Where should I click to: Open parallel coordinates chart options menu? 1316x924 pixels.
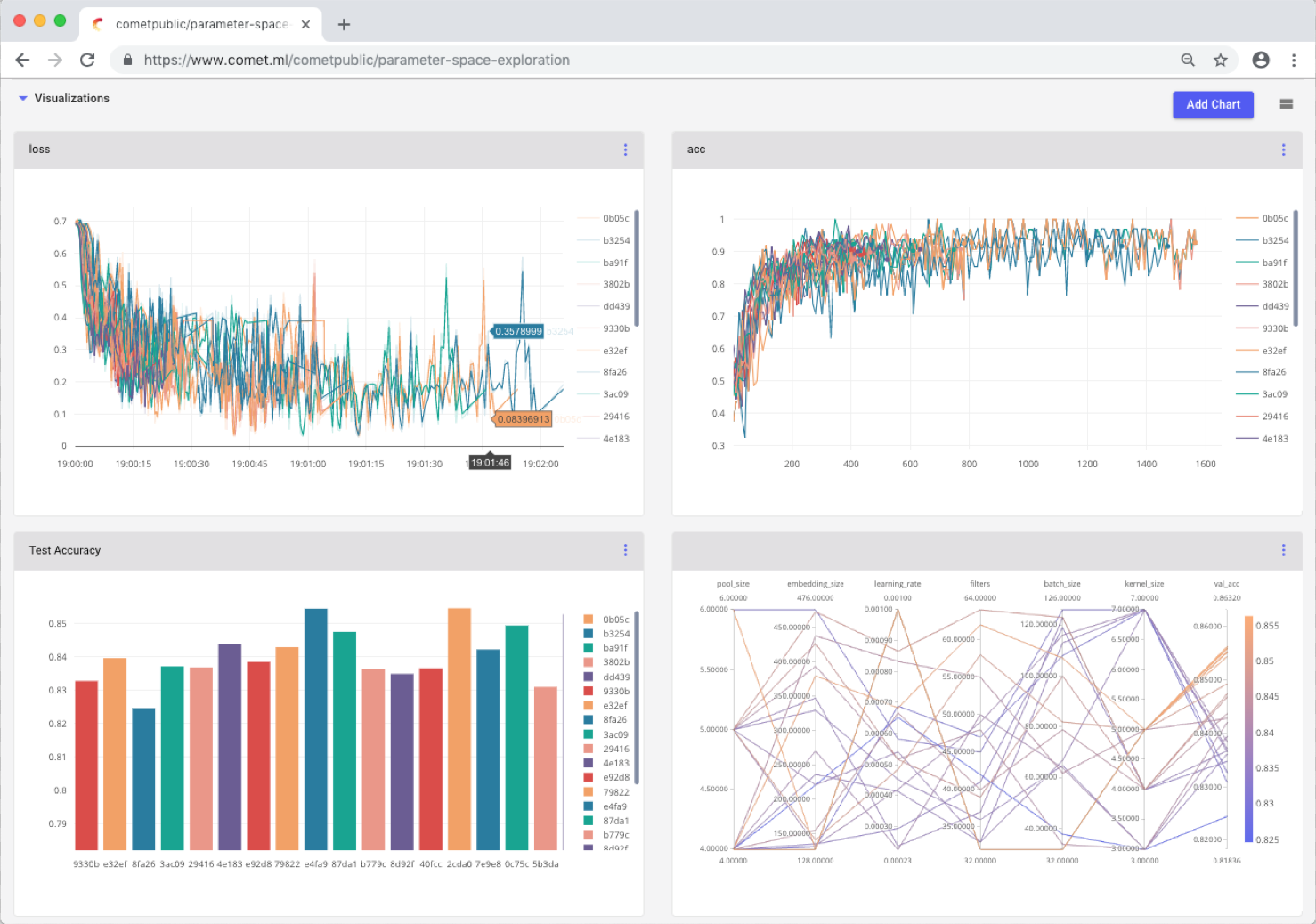coord(1283,550)
